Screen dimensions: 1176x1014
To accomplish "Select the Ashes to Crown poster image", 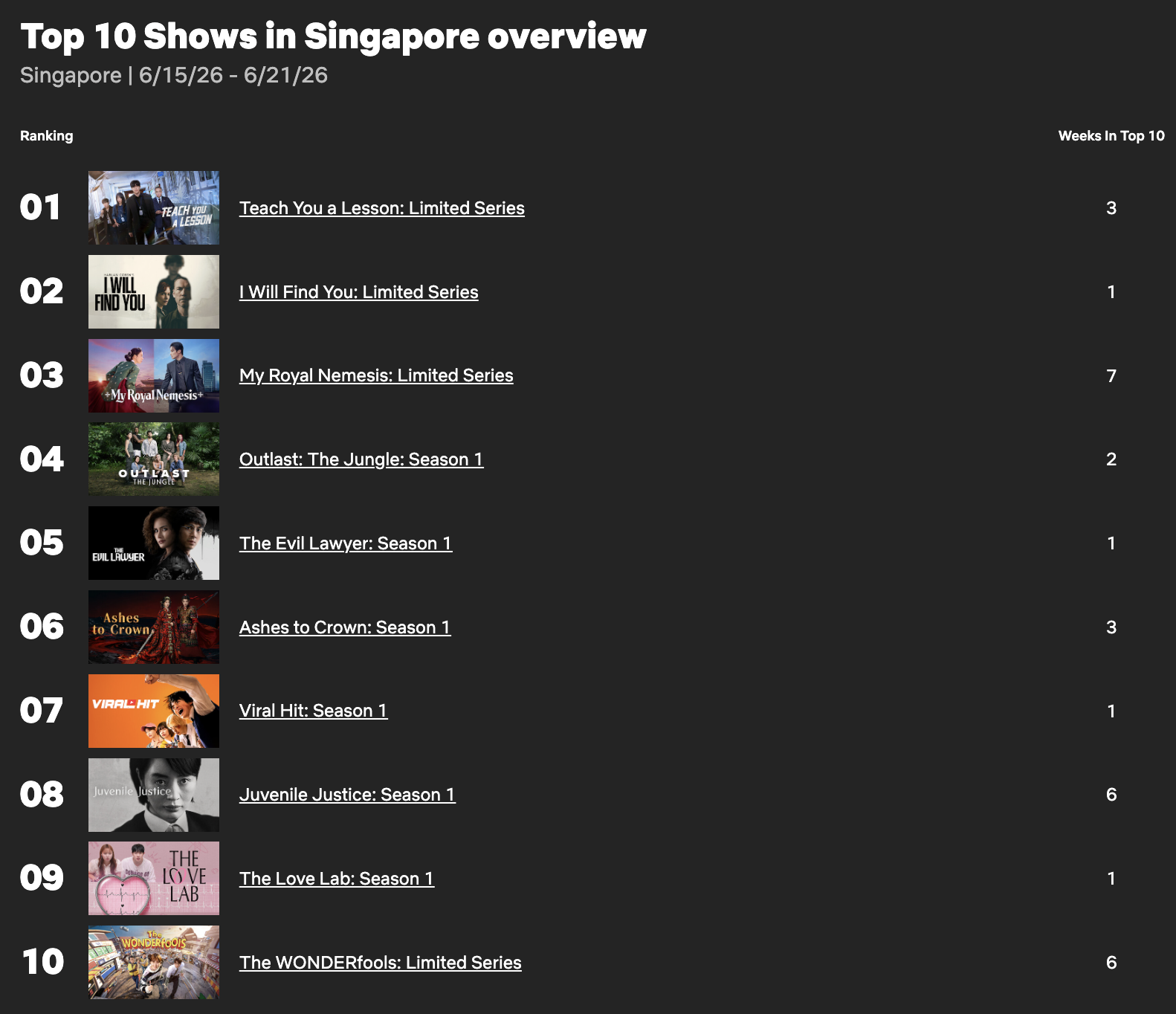I will (x=154, y=627).
